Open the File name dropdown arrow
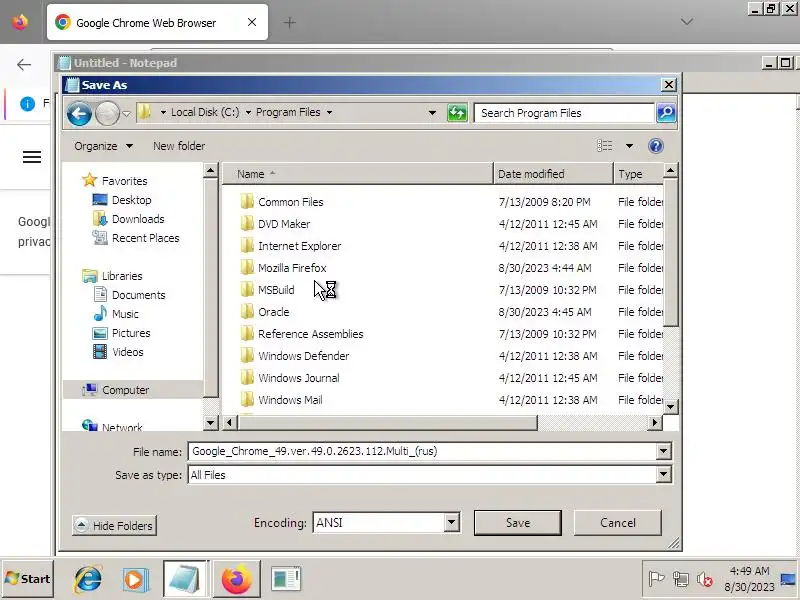The image size is (800, 600). (663, 451)
